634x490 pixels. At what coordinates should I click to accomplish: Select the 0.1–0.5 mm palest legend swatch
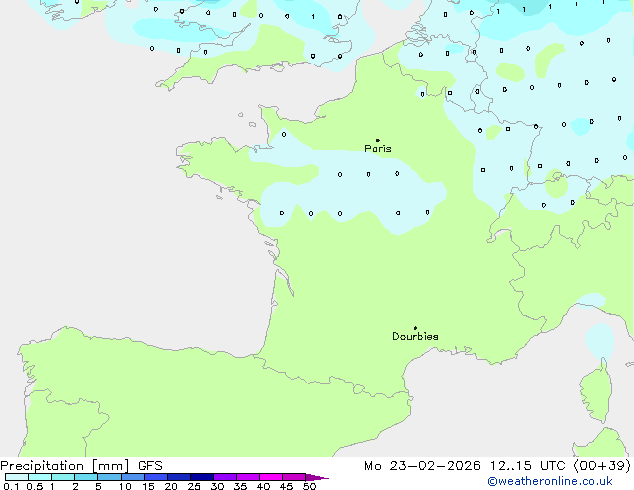click(x=17, y=477)
